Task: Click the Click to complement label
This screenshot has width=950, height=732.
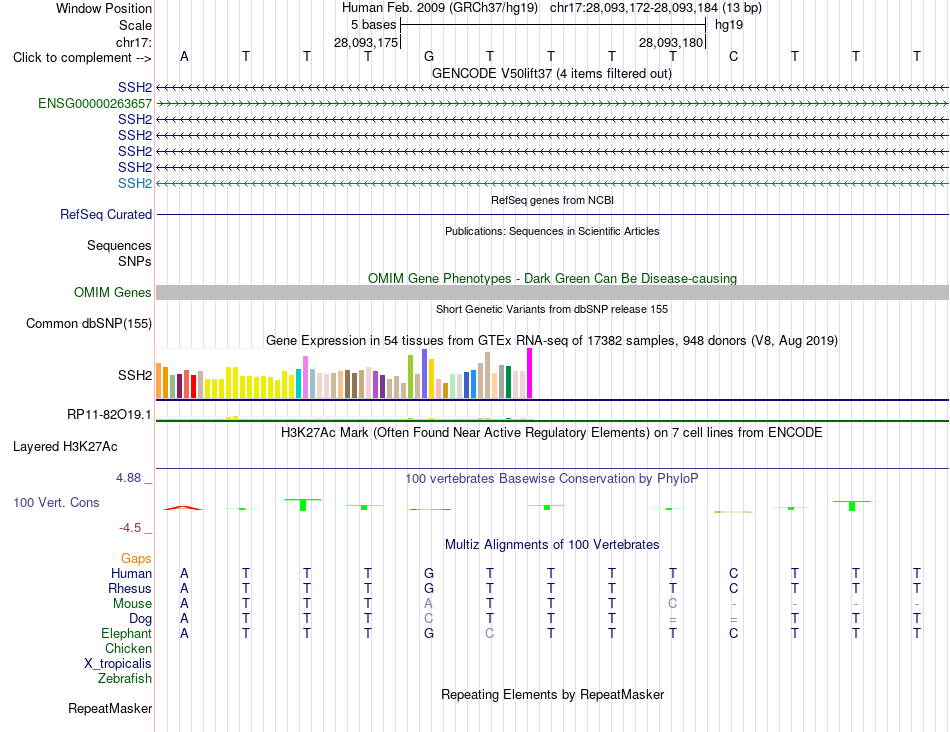Action: pyautogui.click(x=82, y=58)
